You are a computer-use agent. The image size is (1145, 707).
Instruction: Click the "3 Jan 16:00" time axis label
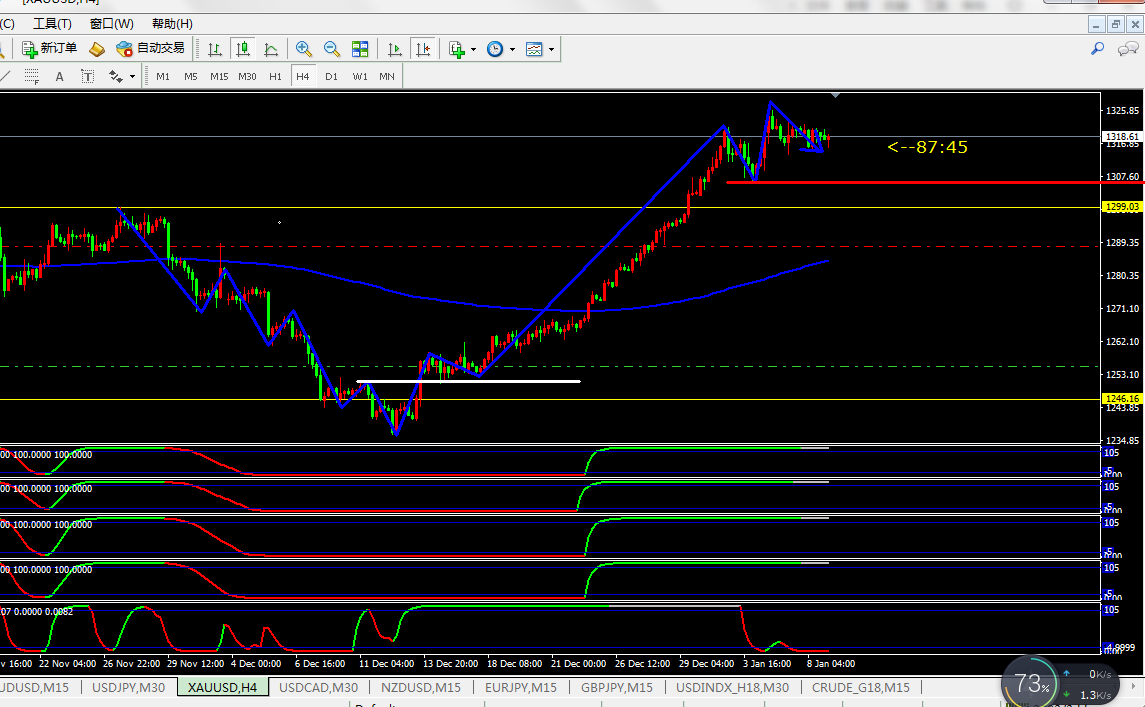tap(767, 664)
